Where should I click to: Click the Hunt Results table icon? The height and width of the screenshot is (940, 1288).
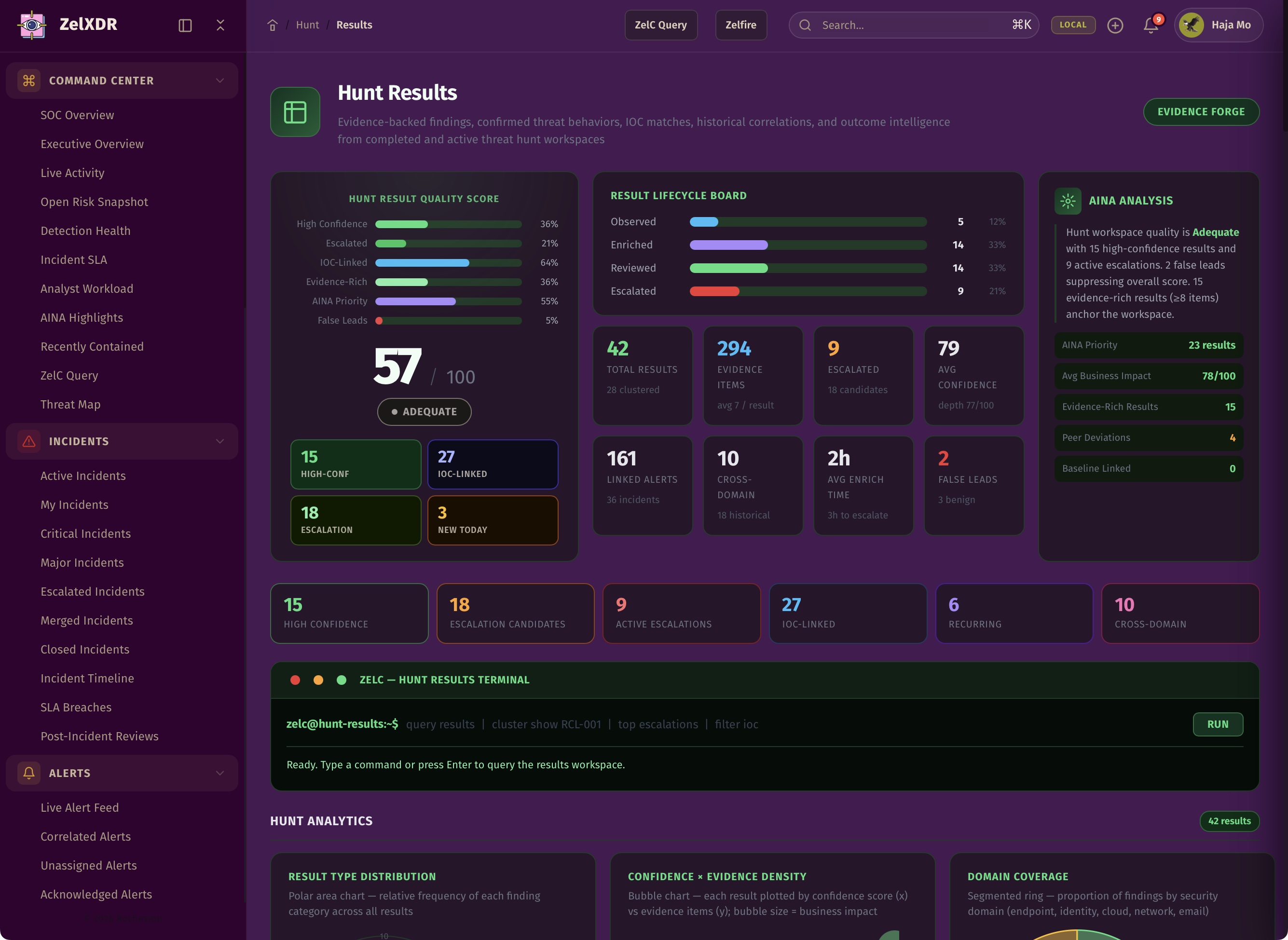pyautogui.click(x=295, y=112)
